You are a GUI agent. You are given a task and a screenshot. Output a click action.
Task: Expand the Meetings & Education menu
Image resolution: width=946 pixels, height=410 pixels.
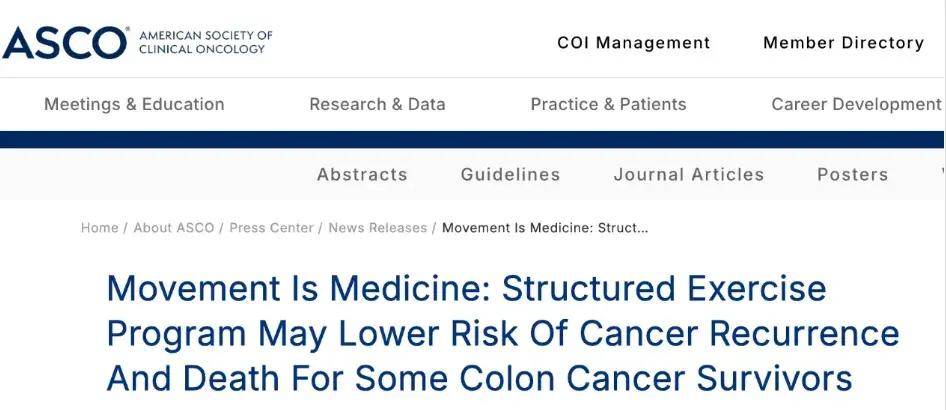tap(134, 104)
